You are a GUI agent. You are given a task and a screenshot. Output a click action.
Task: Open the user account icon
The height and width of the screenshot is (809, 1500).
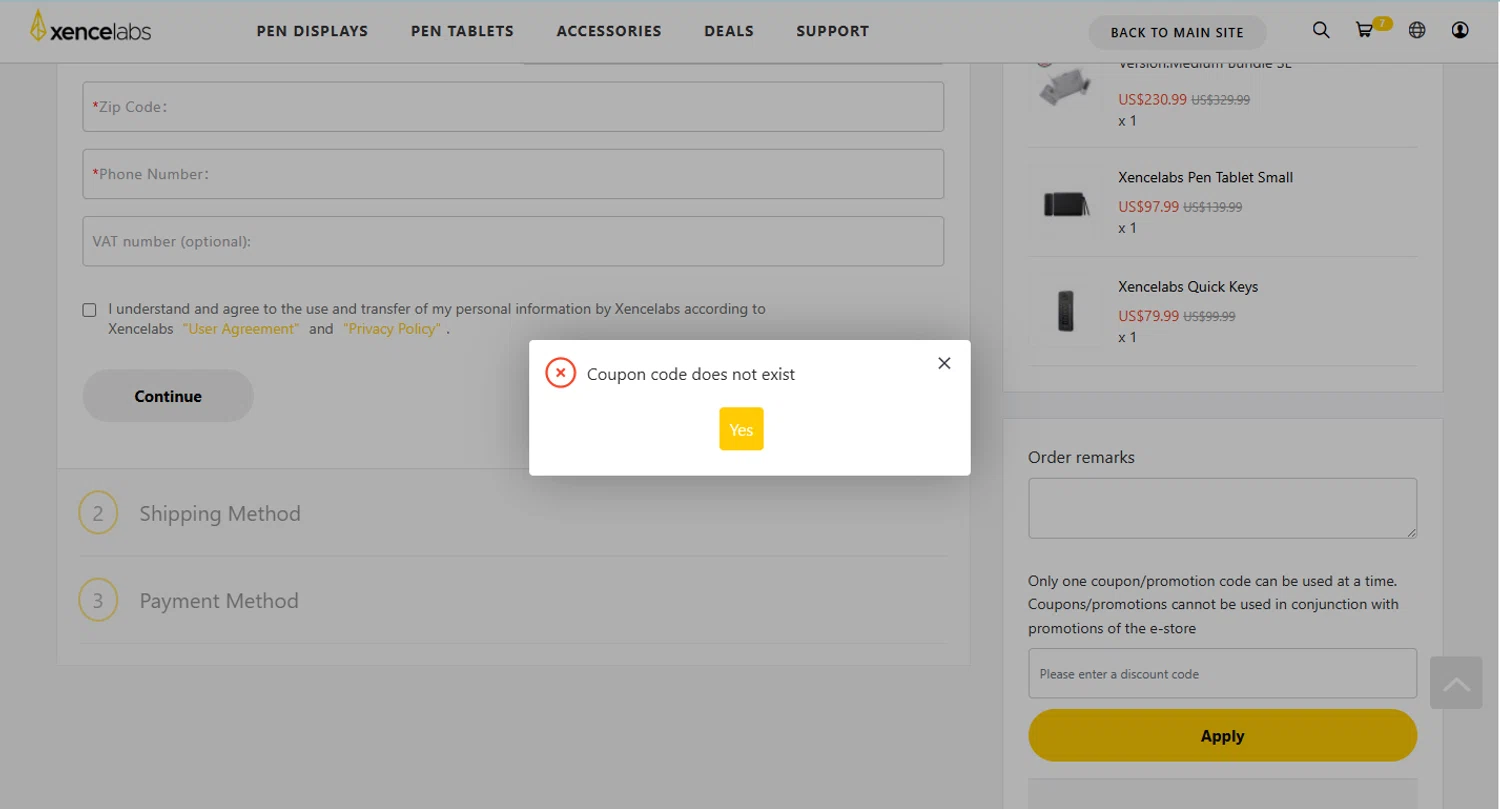coord(1460,31)
